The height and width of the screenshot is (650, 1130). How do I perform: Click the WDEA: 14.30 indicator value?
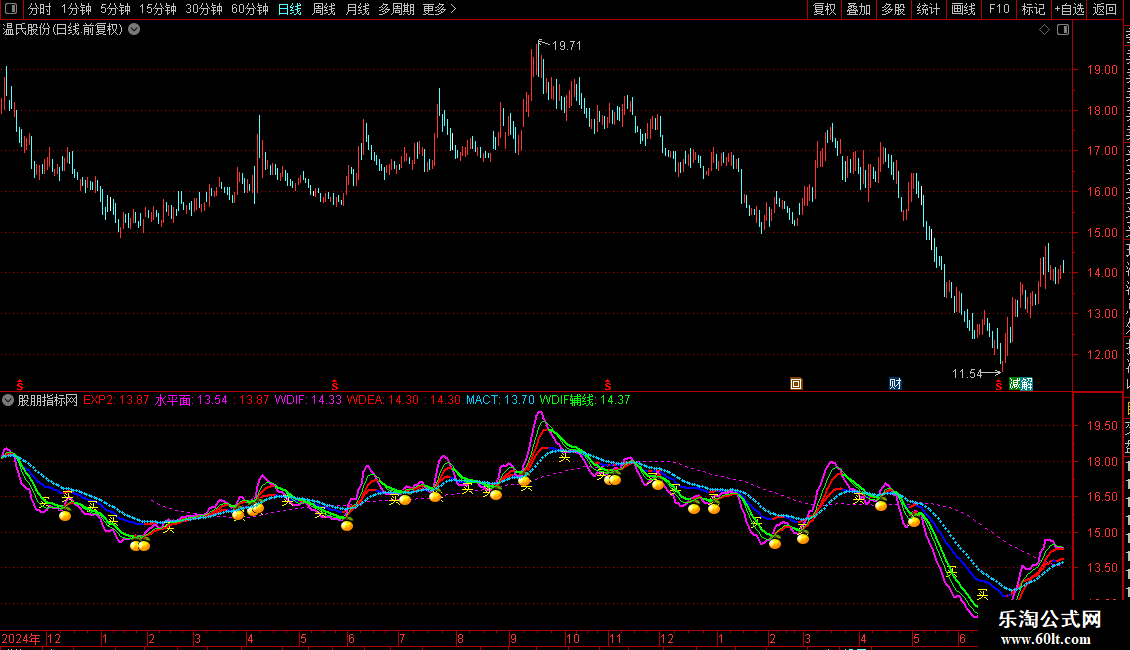pos(382,400)
